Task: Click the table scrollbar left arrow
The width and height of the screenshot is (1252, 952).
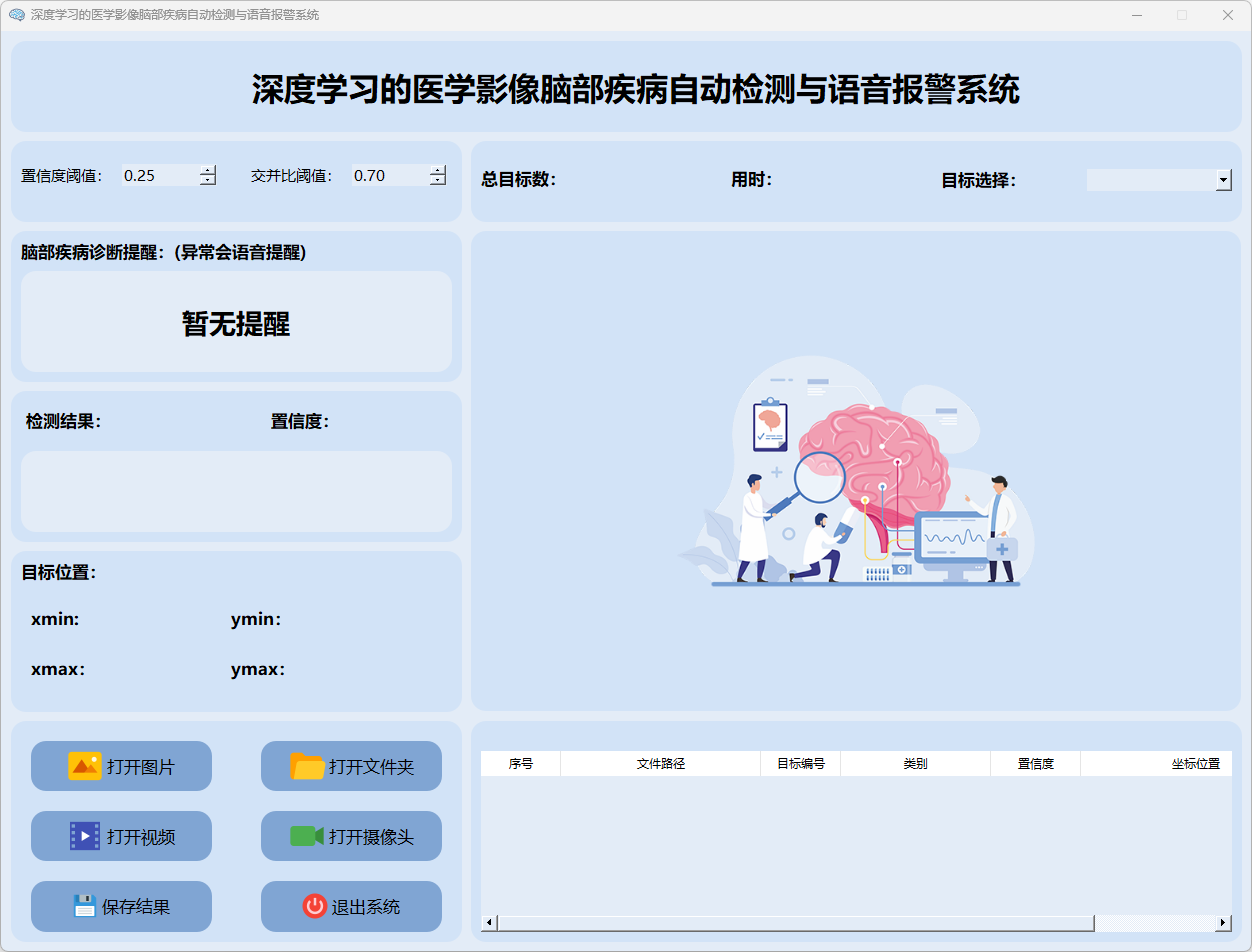Action: click(489, 922)
